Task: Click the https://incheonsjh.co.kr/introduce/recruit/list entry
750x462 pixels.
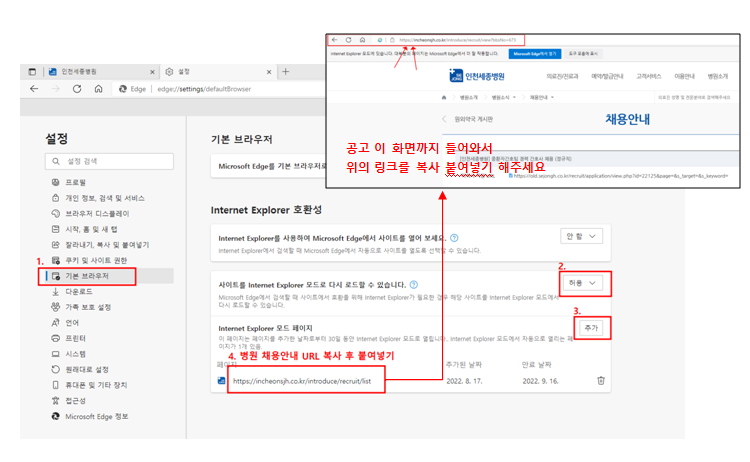Action: click(302, 381)
